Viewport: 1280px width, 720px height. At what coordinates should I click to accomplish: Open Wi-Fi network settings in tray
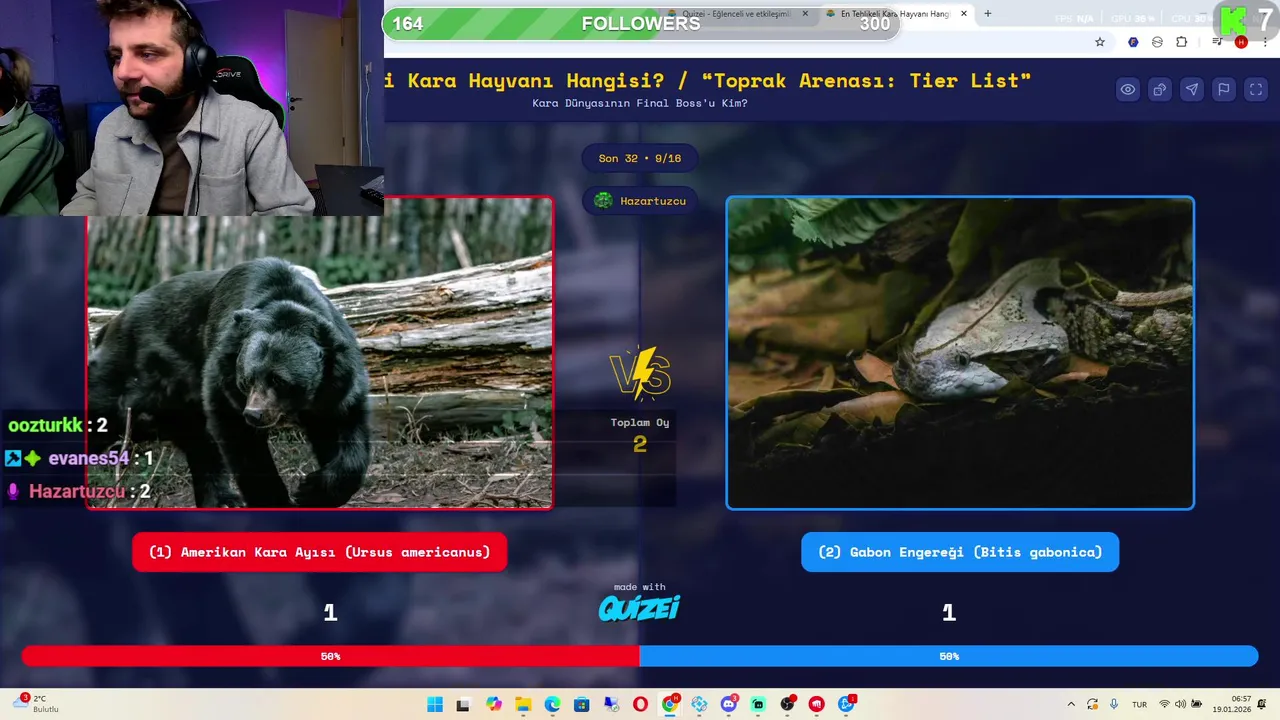tap(1165, 704)
